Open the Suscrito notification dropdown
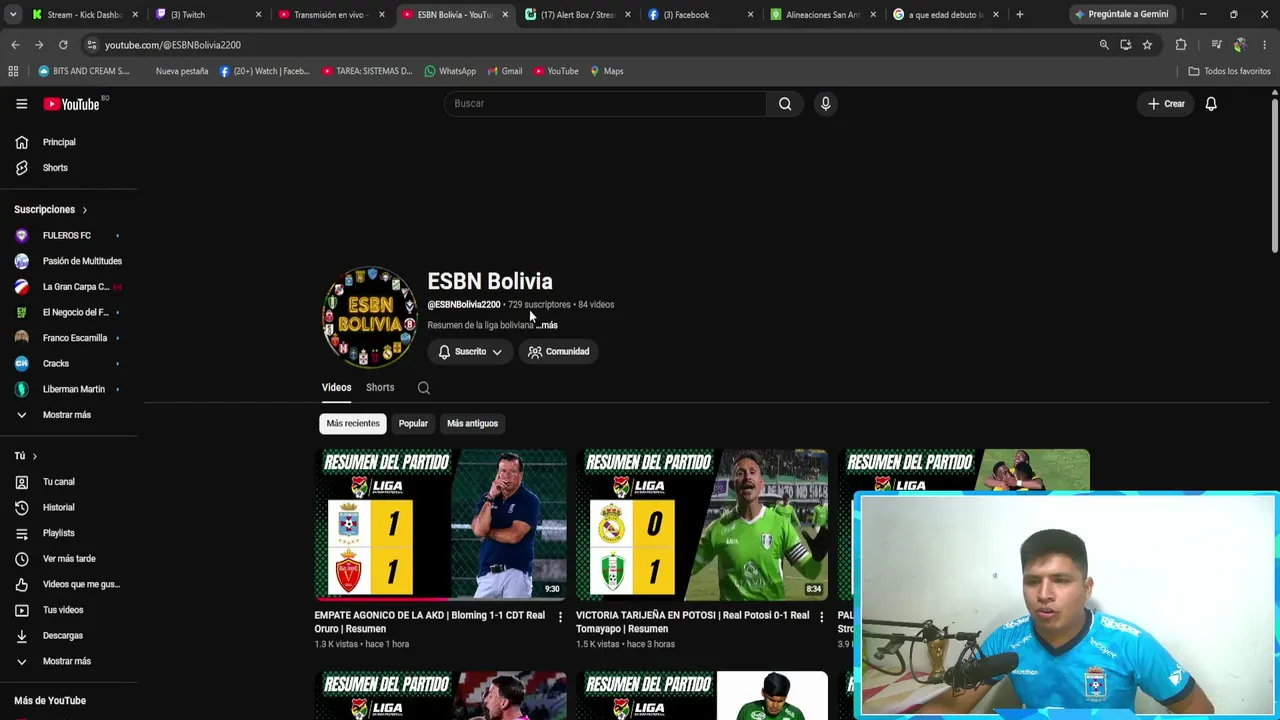This screenshot has width=1280, height=720. (x=470, y=352)
